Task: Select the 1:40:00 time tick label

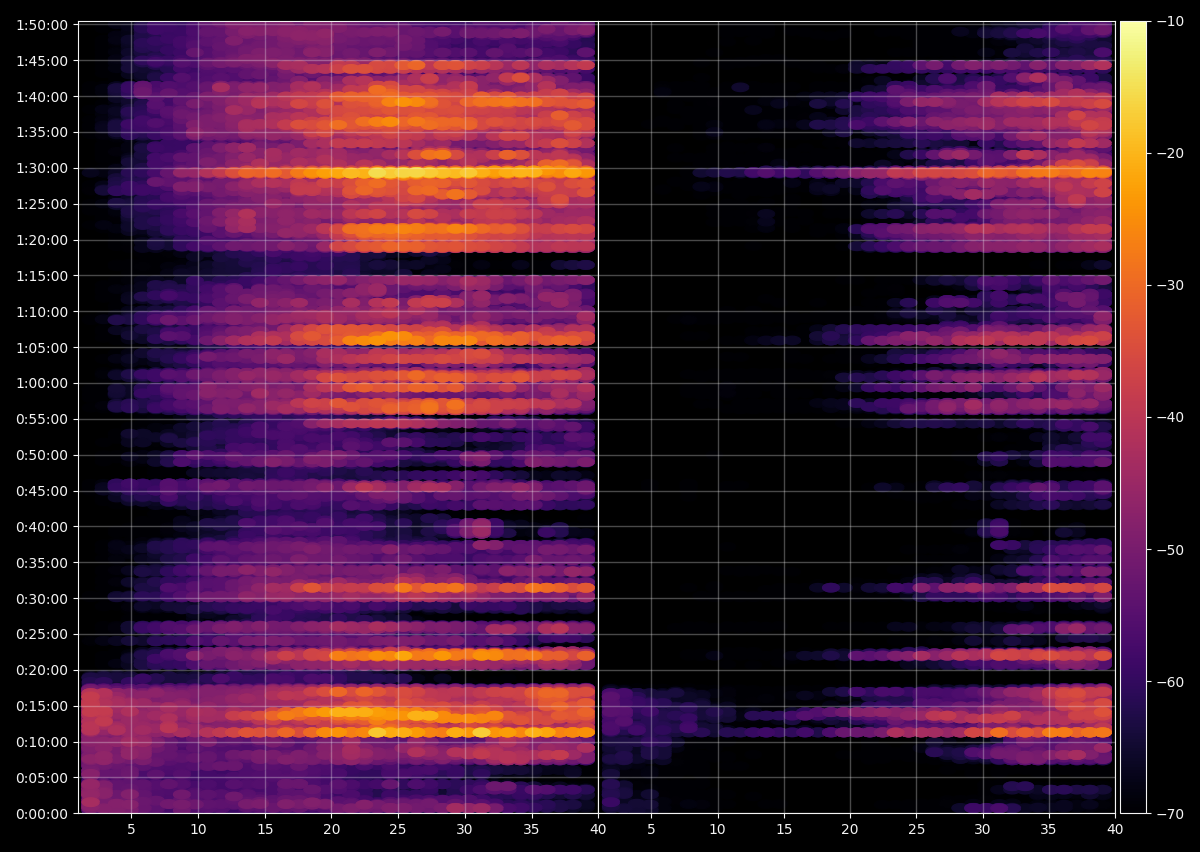Action: coord(43,96)
